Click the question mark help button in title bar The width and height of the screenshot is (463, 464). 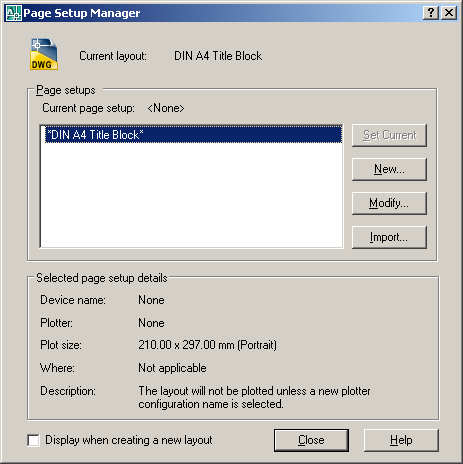[x=431, y=13]
